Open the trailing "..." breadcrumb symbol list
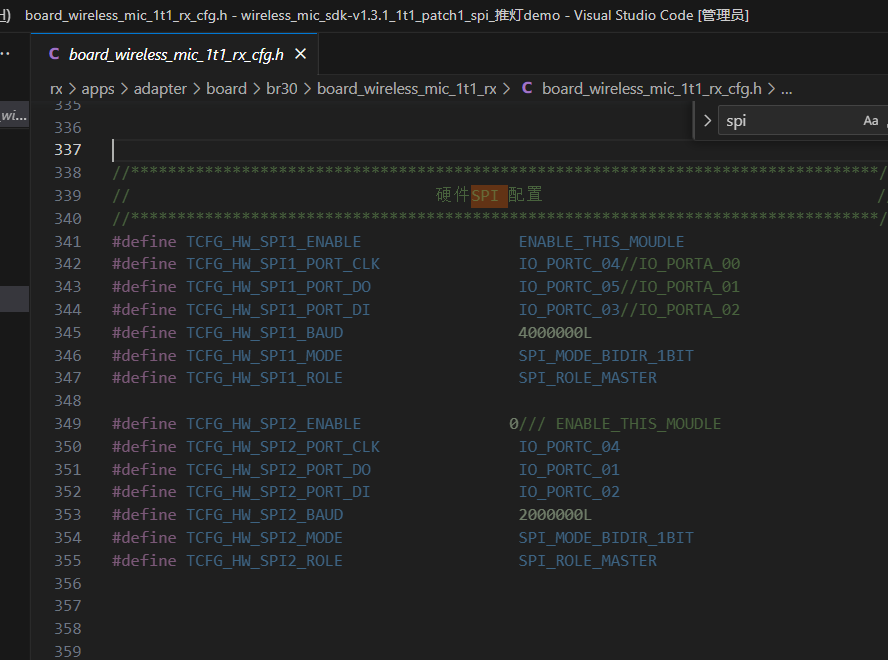This screenshot has height=660, width=888. coord(787,89)
